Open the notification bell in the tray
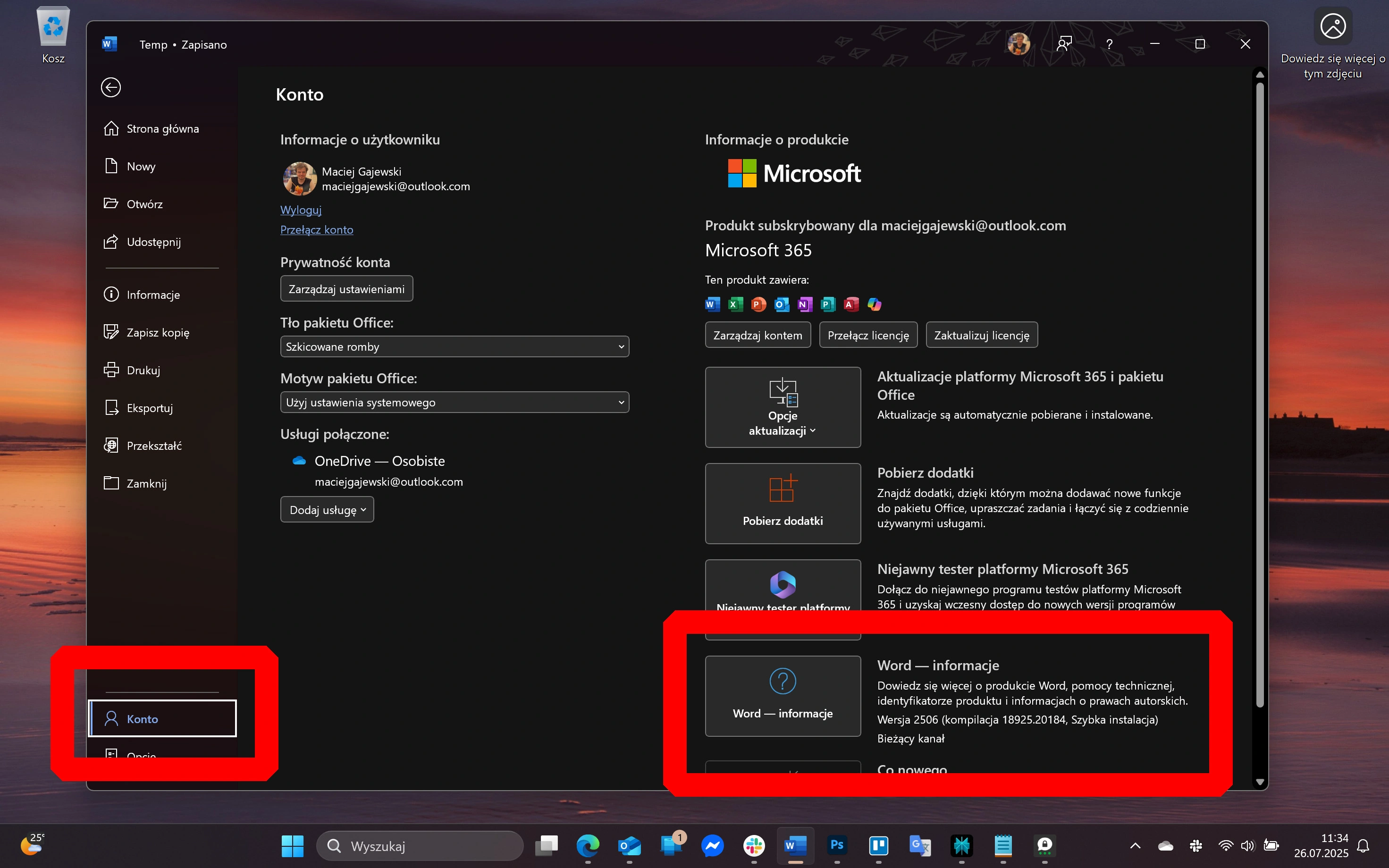 click(x=1363, y=846)
